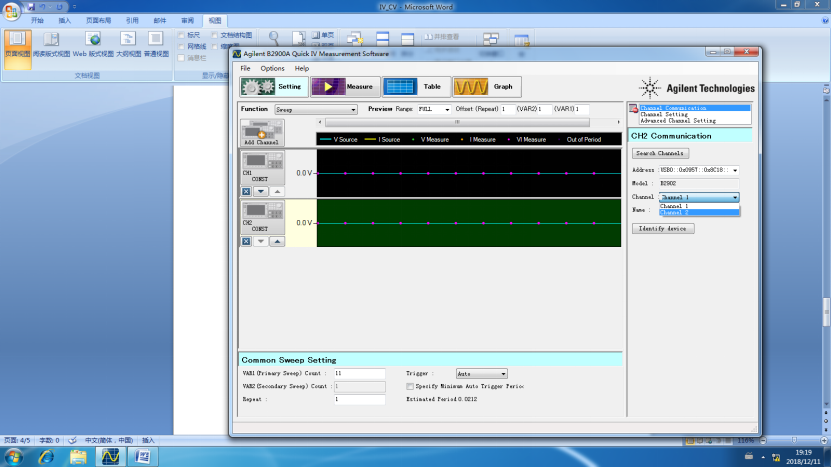Remove CH1 using its X button
Image resolution: width=831 pixels, height=468 pixels.
(x=246, y=191)
